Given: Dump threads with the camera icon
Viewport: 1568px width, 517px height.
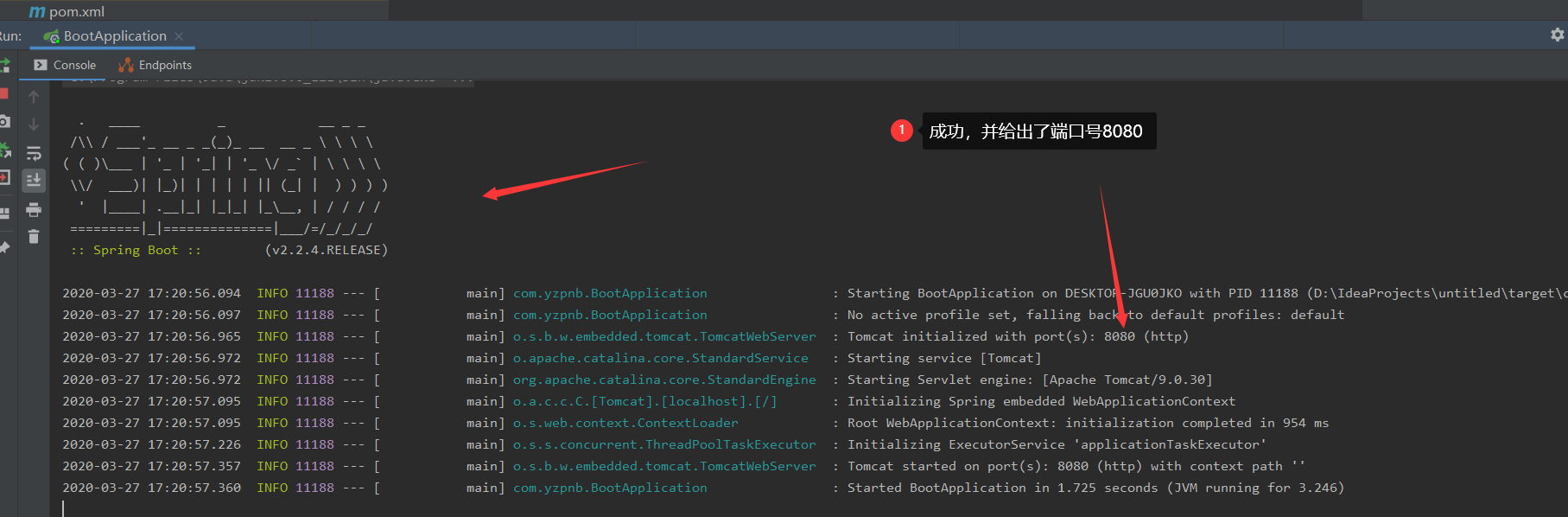Looking at the screenshot, I should point(4,121).
